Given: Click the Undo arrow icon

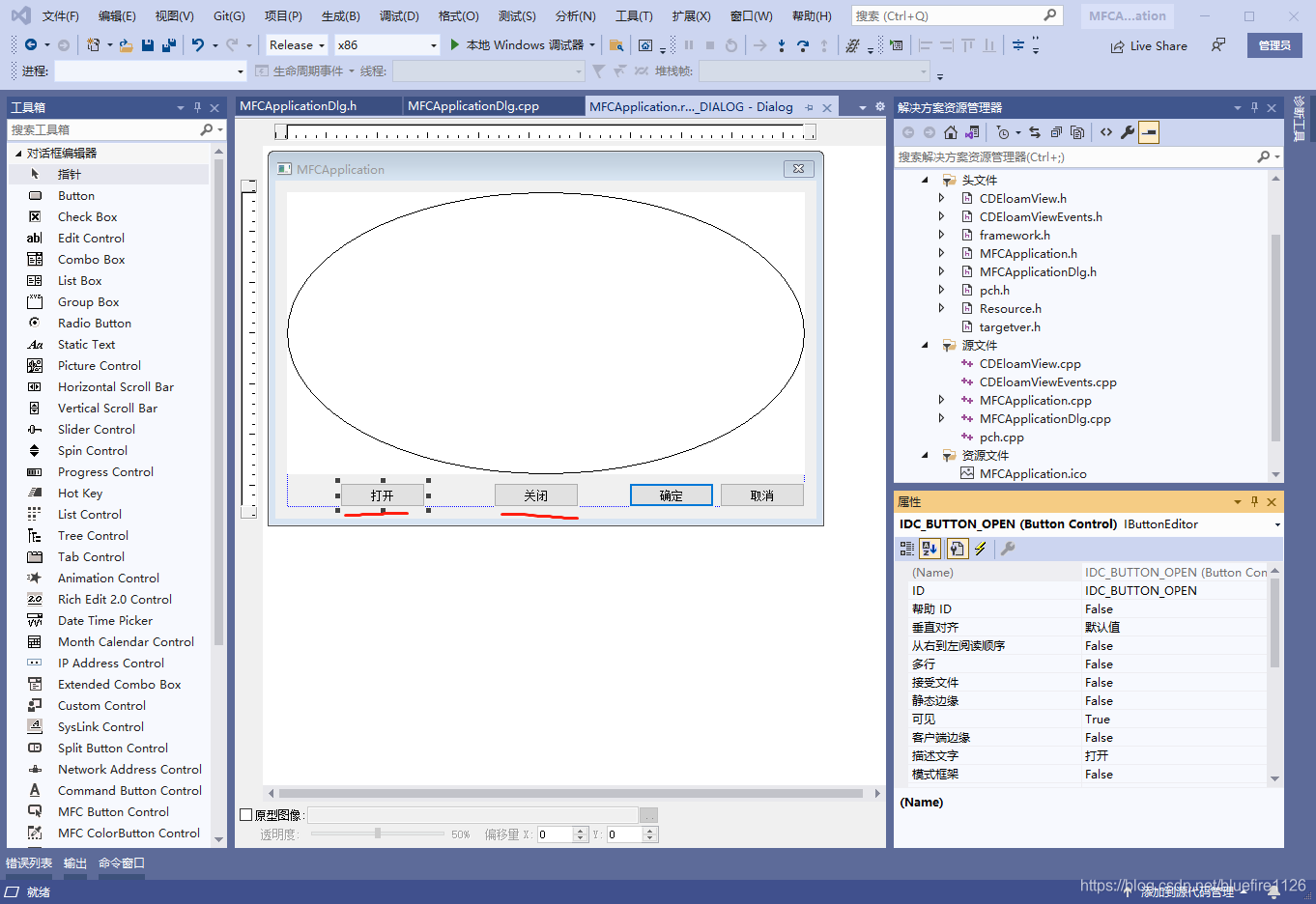Looking at the screenshot, I should coord(198,45).
